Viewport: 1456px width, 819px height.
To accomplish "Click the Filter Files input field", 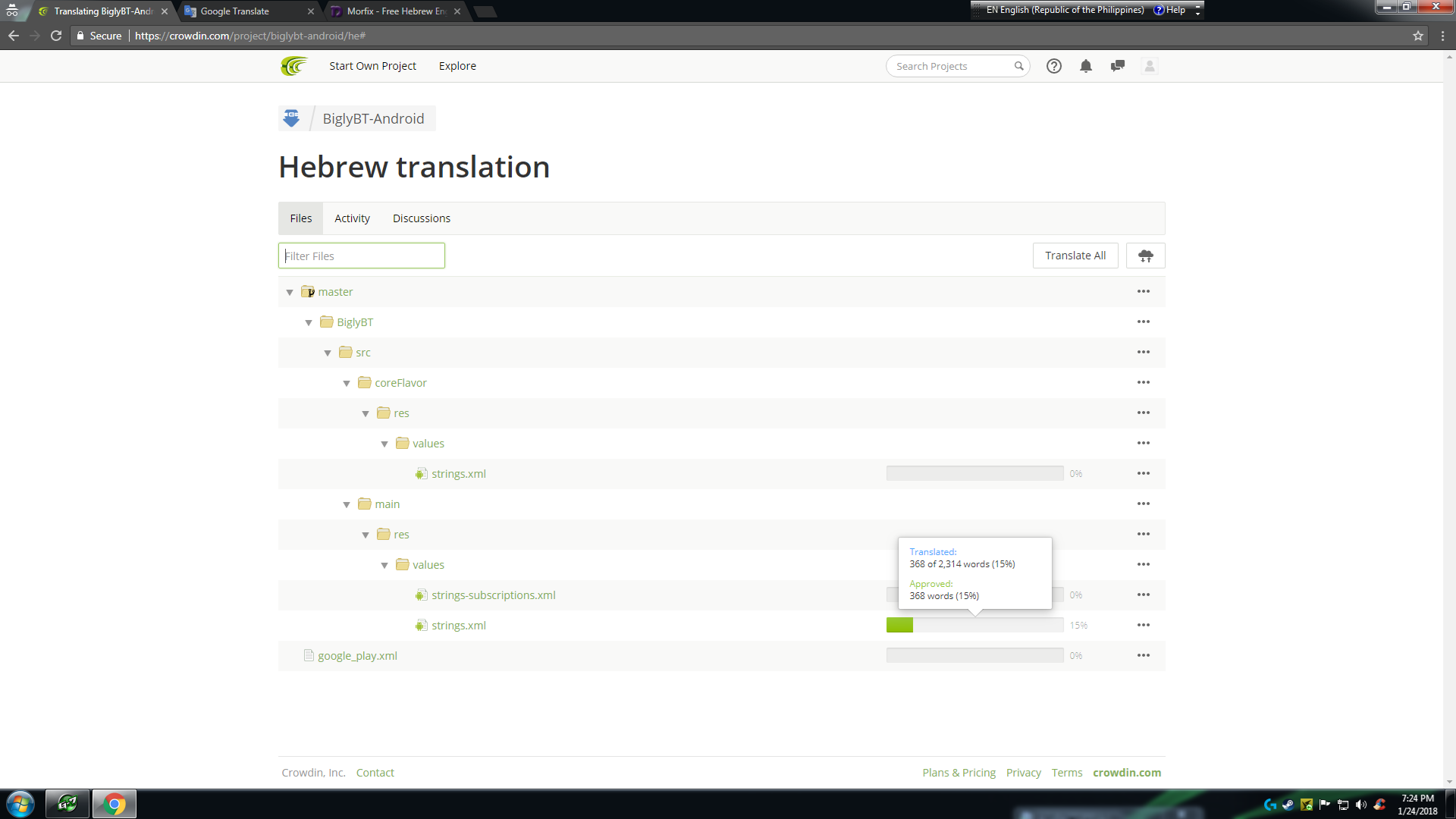I will [362, 256].
